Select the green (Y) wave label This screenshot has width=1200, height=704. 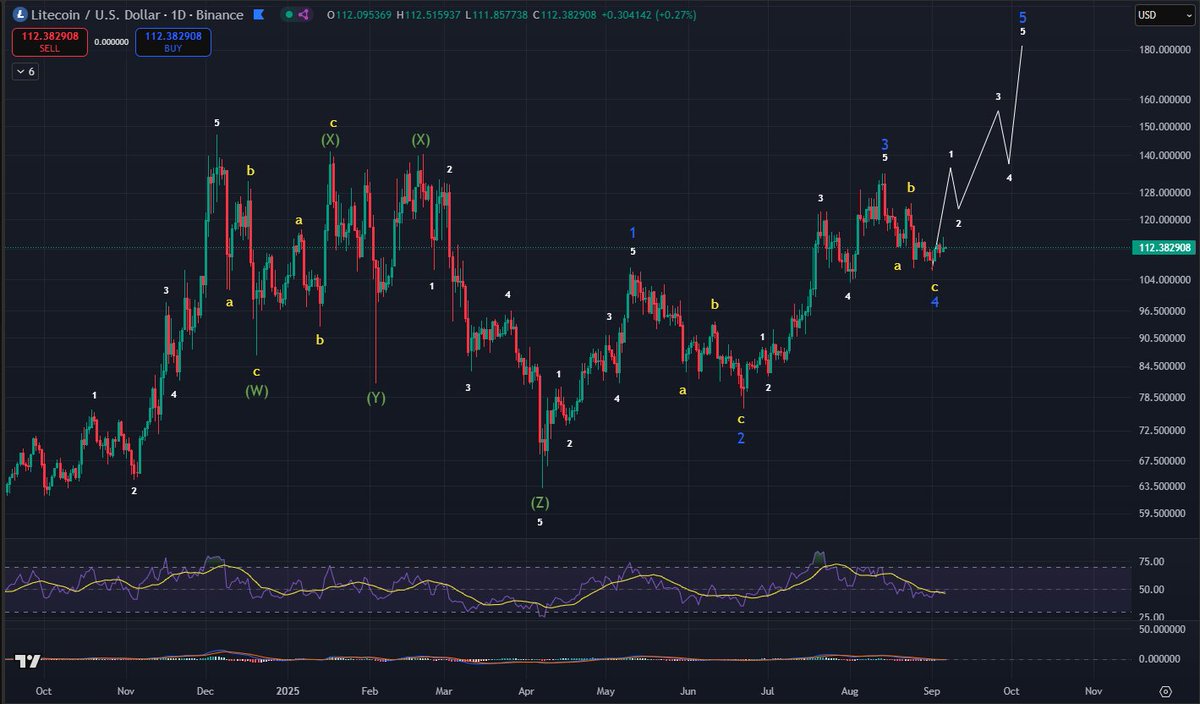coord(375,398)
